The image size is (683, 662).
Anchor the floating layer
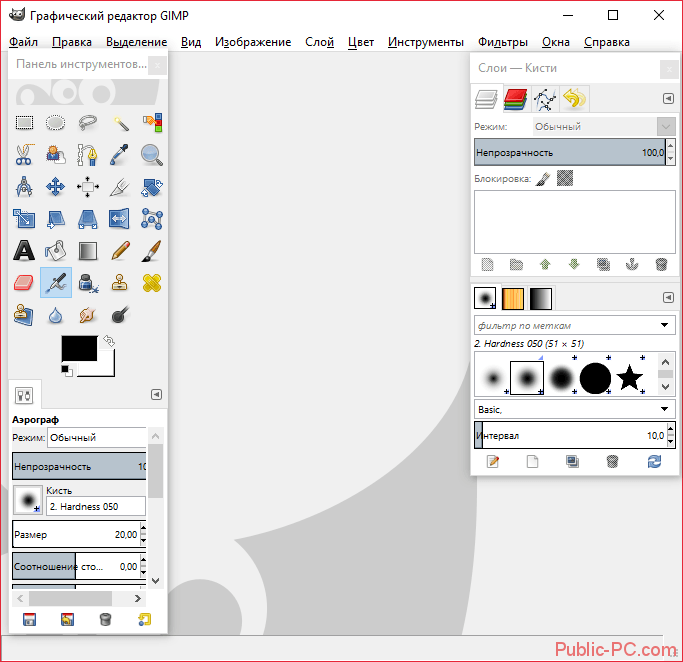pos(632,264)
